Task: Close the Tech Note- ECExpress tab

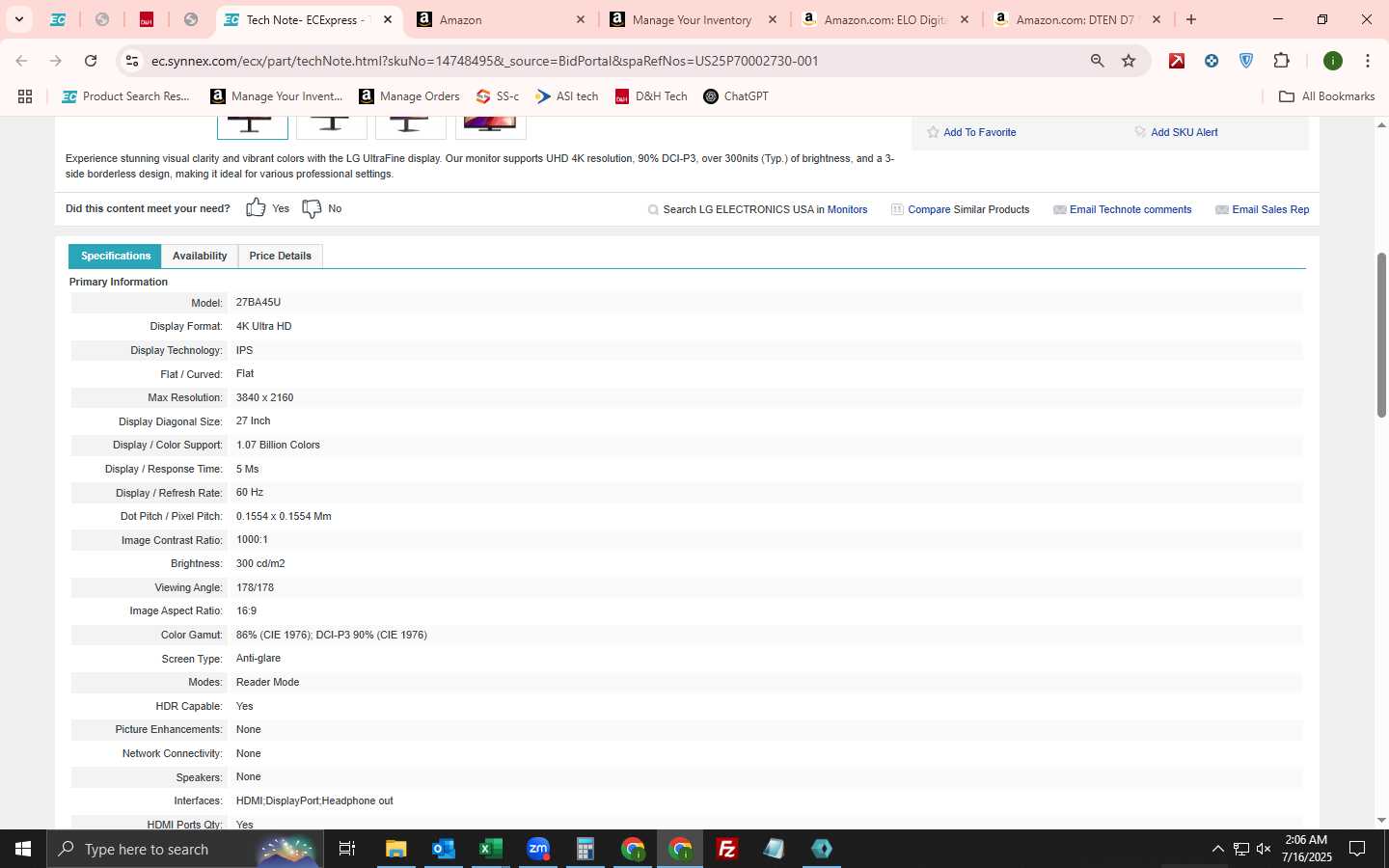Action: (388, 19)
